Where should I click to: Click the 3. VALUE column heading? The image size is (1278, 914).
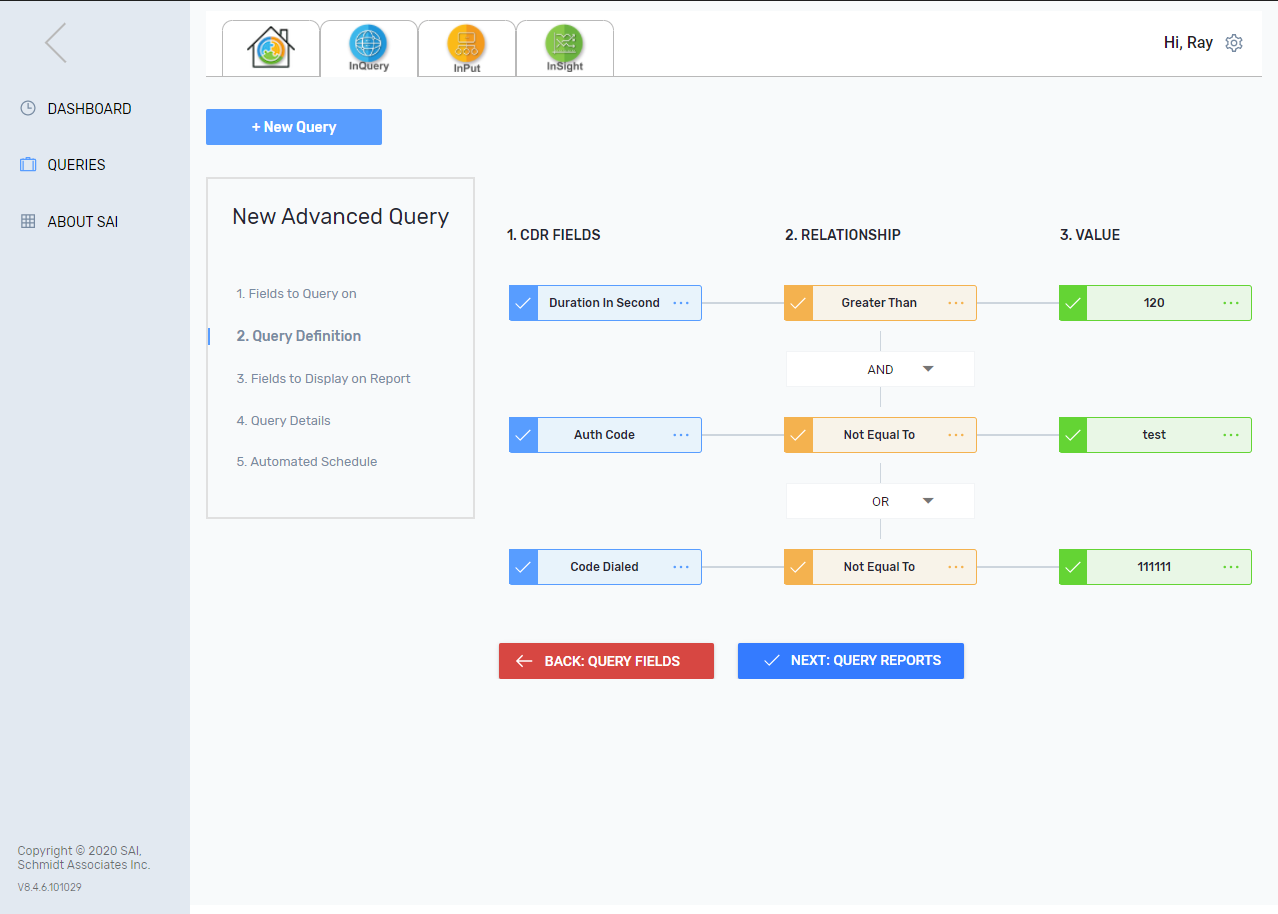pos(1090,235)
